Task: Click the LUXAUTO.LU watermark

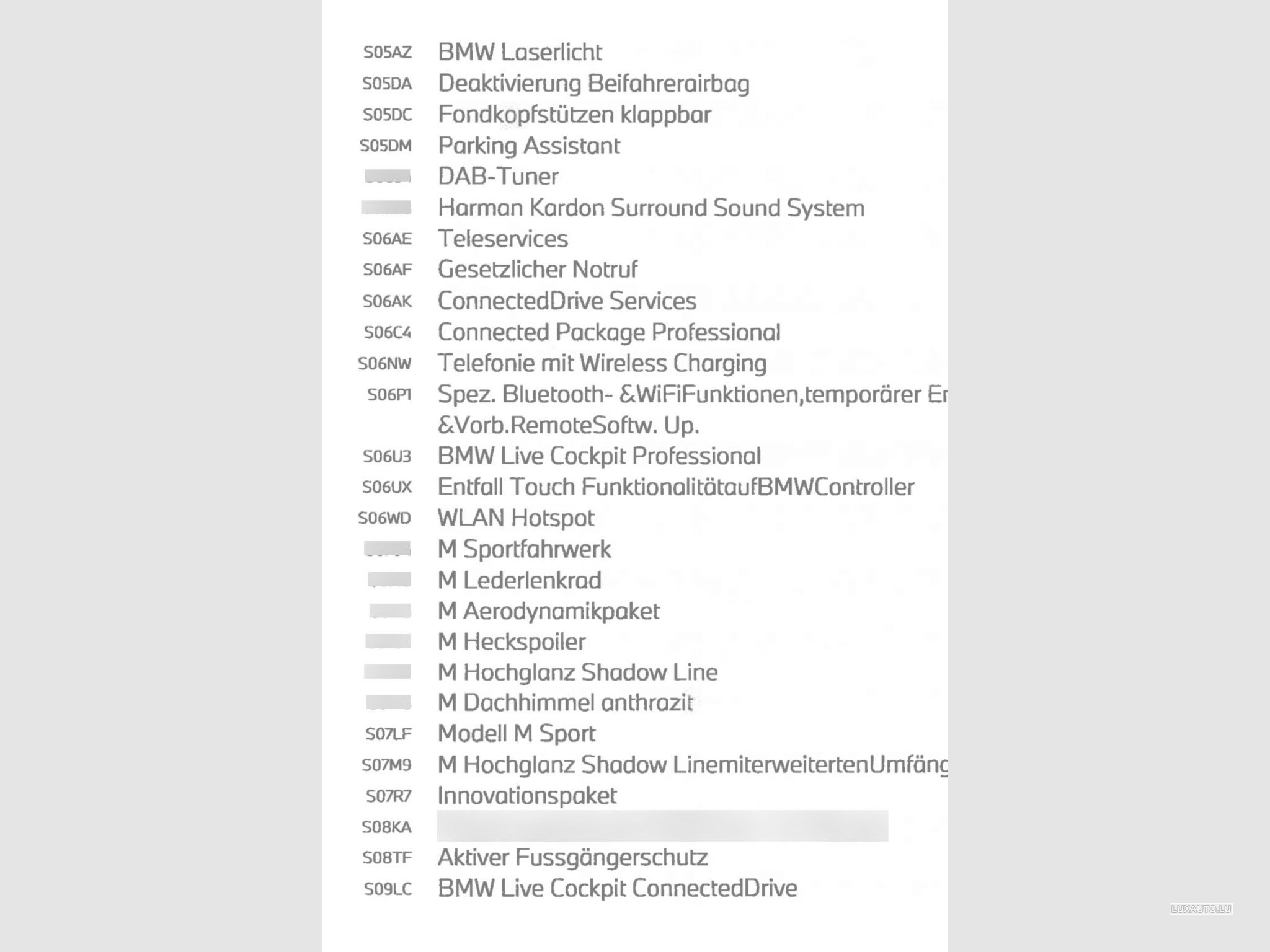Action: [1201, 909]
